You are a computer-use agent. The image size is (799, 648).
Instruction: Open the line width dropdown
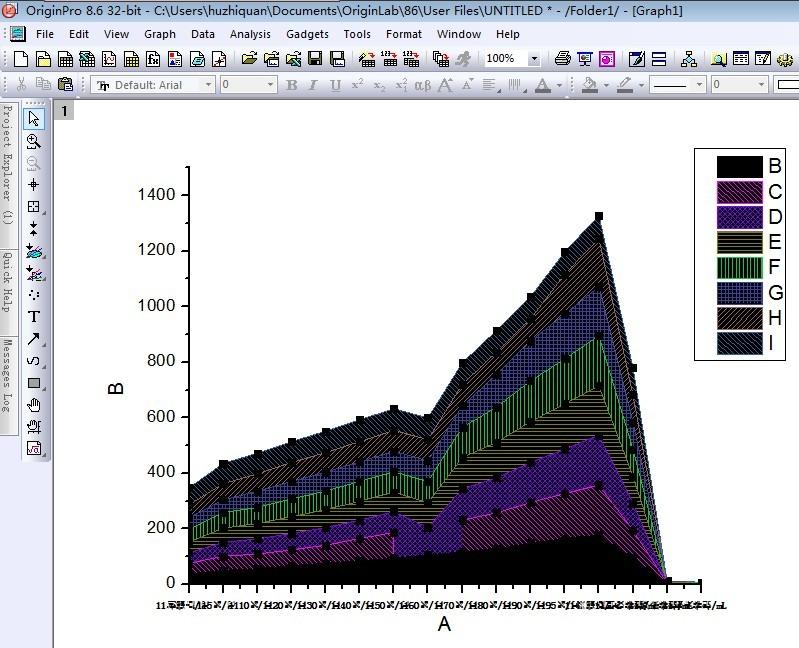click(x=761, y=85)
